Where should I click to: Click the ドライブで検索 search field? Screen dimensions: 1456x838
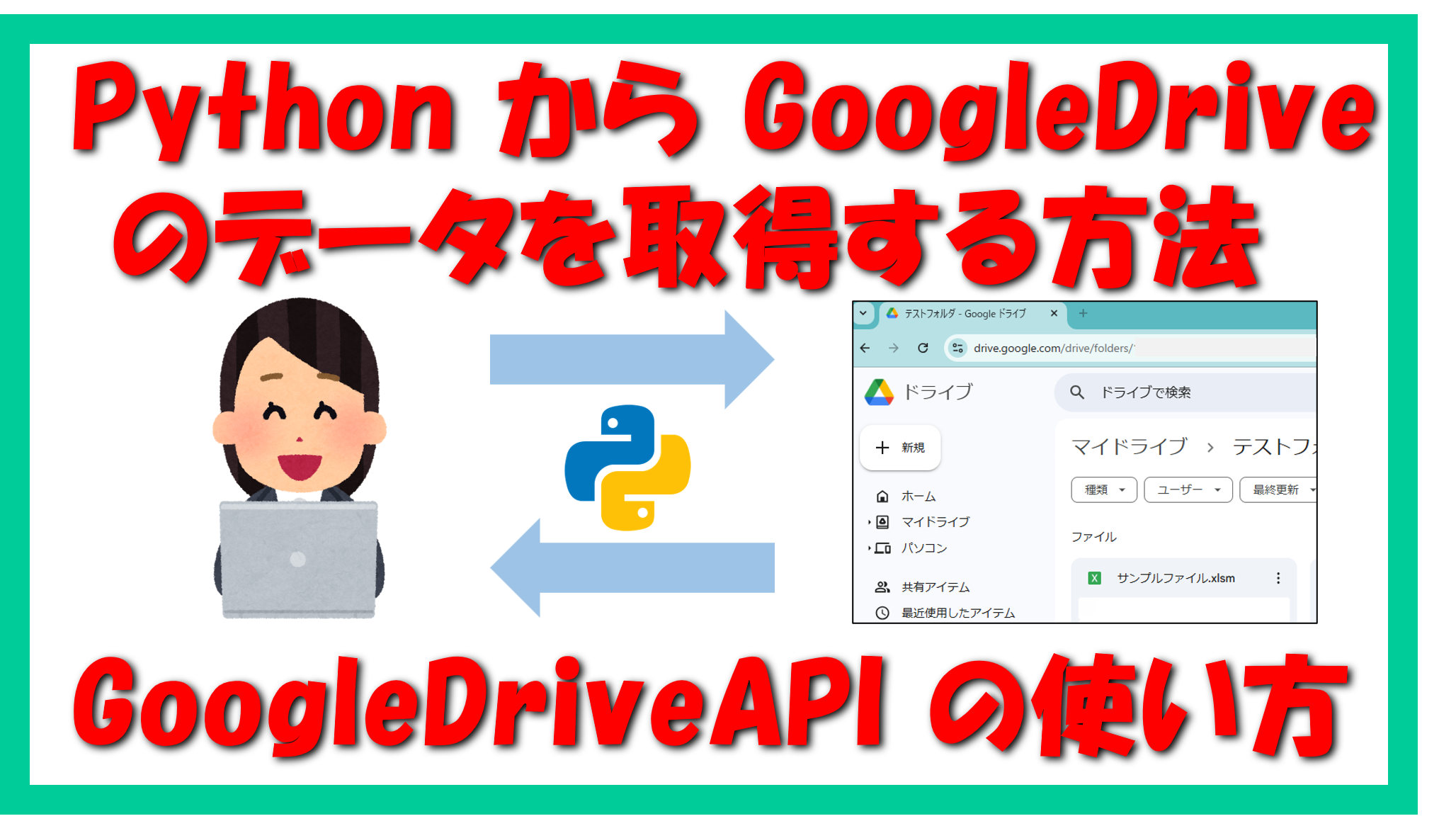pyautogui.click(x=1186, y=392)
